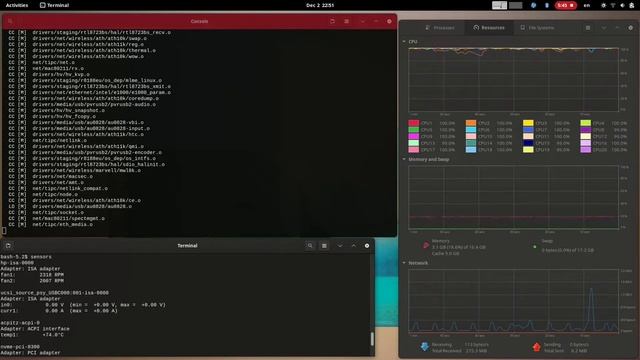
Task: Change the Swap graph color icon
Action: pos(535,247)
